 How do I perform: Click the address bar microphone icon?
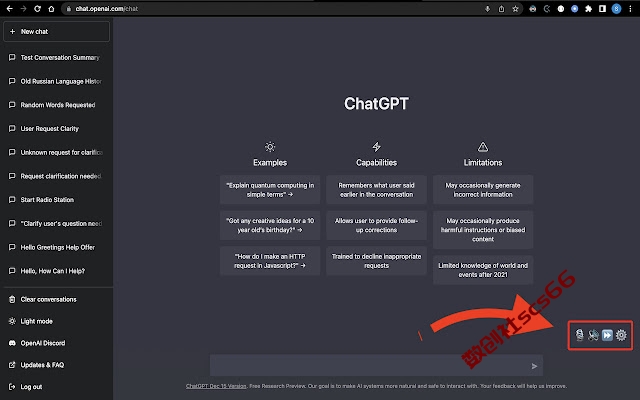tap(487, 9)
